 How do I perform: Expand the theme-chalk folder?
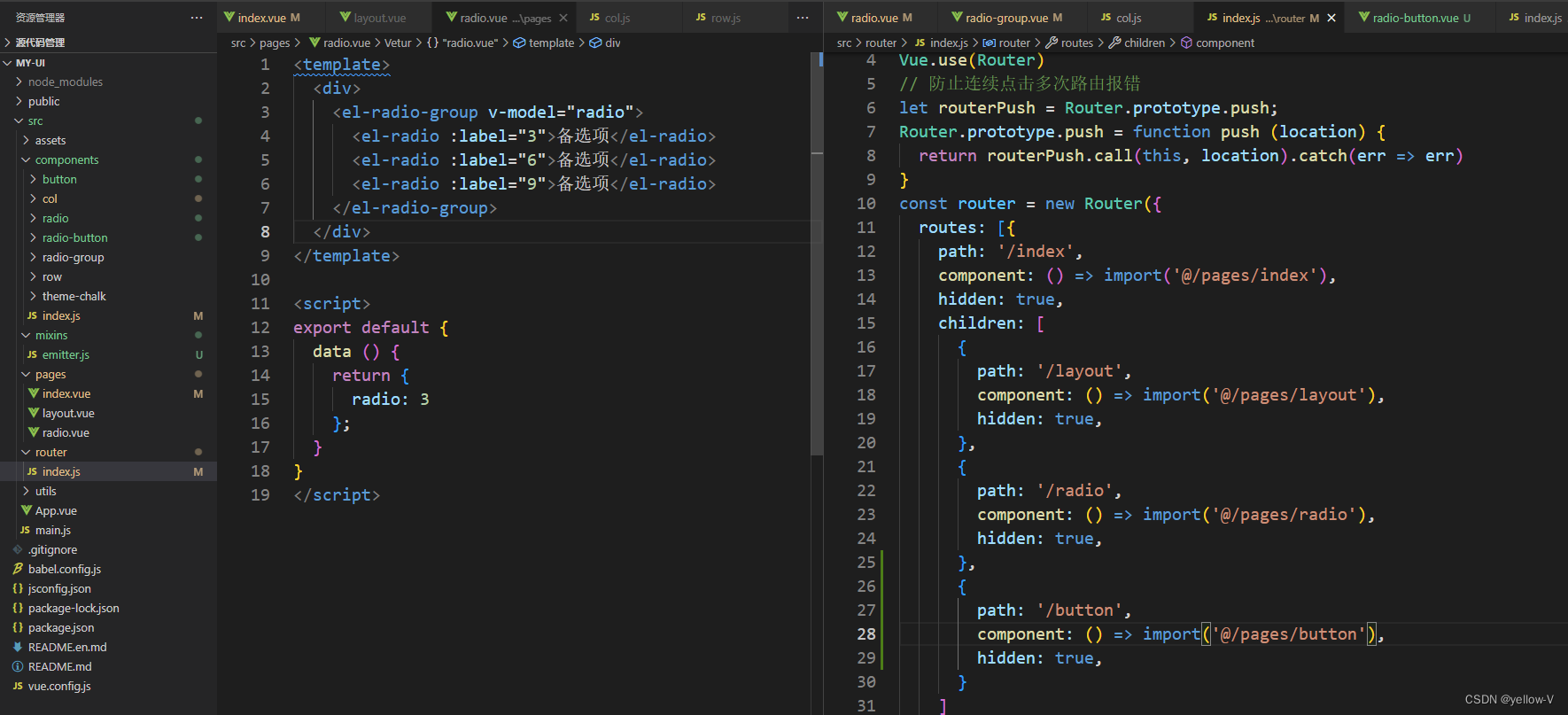tap(34, 296)
